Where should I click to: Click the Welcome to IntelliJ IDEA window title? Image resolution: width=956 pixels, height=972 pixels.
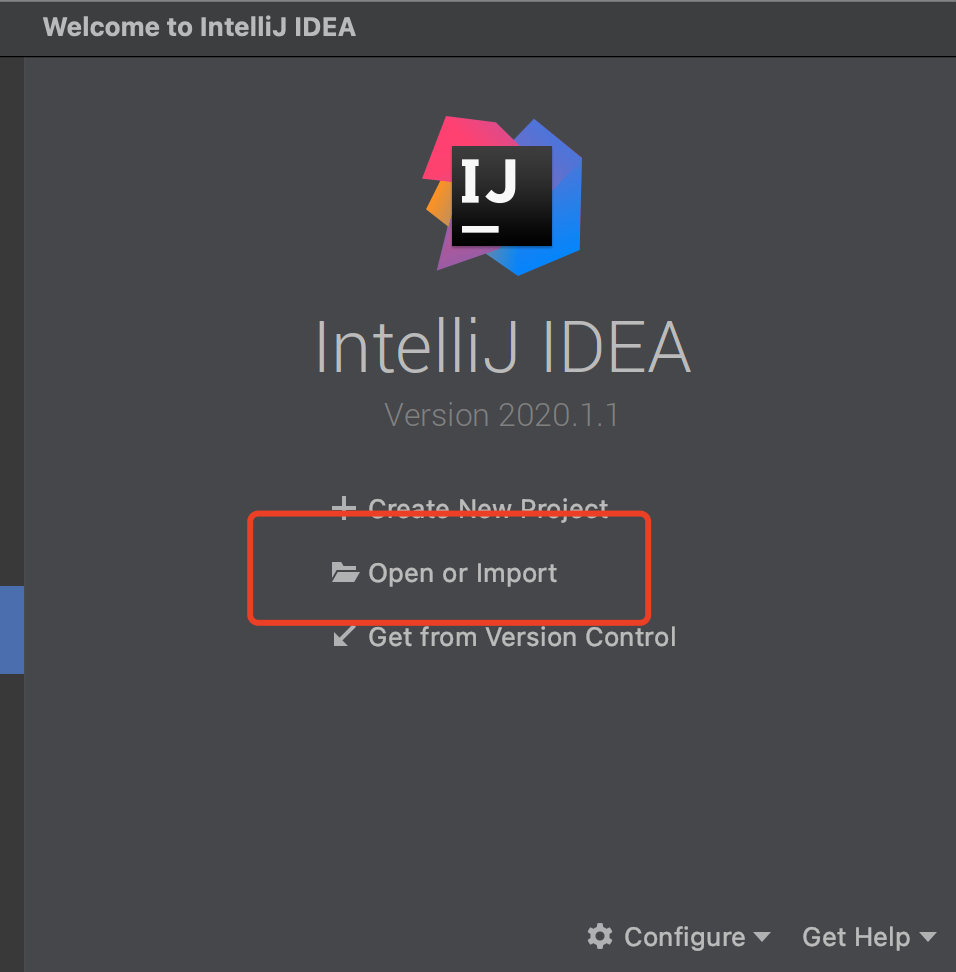click(x=199, y=27)
